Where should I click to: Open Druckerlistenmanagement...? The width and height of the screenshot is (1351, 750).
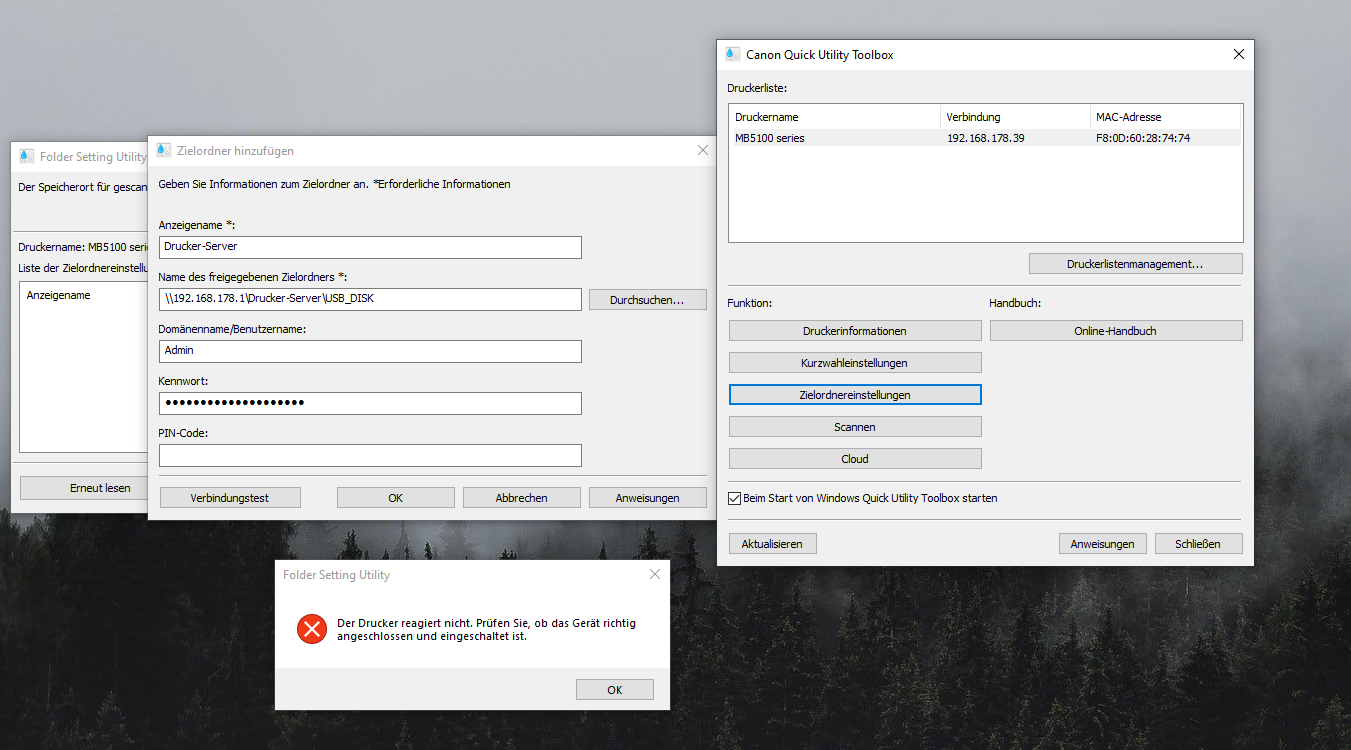[x=1135, y=264]
